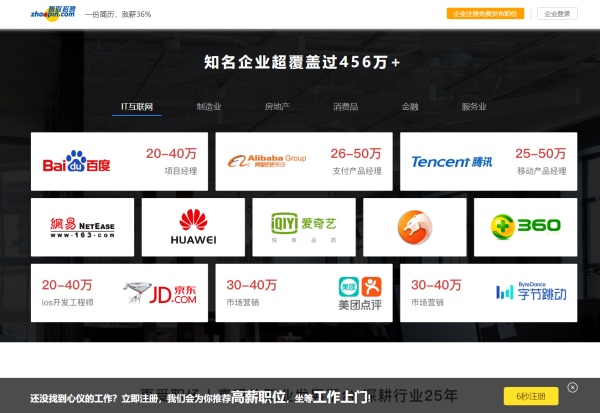Select the 360 logo tile

tap(525, 227)
